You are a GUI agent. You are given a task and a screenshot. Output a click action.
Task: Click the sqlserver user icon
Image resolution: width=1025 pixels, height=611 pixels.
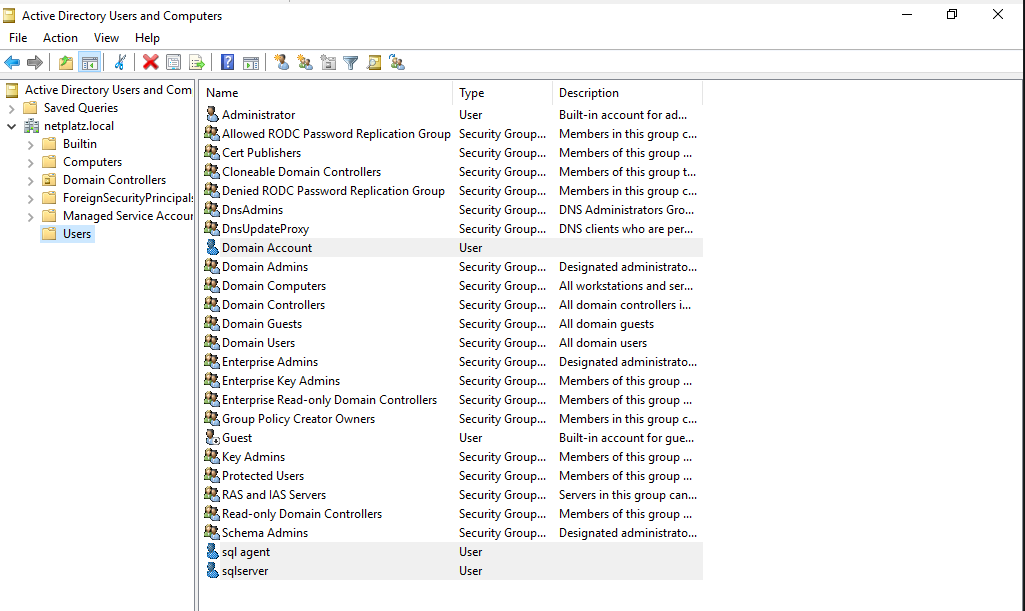tap(212, 570)
